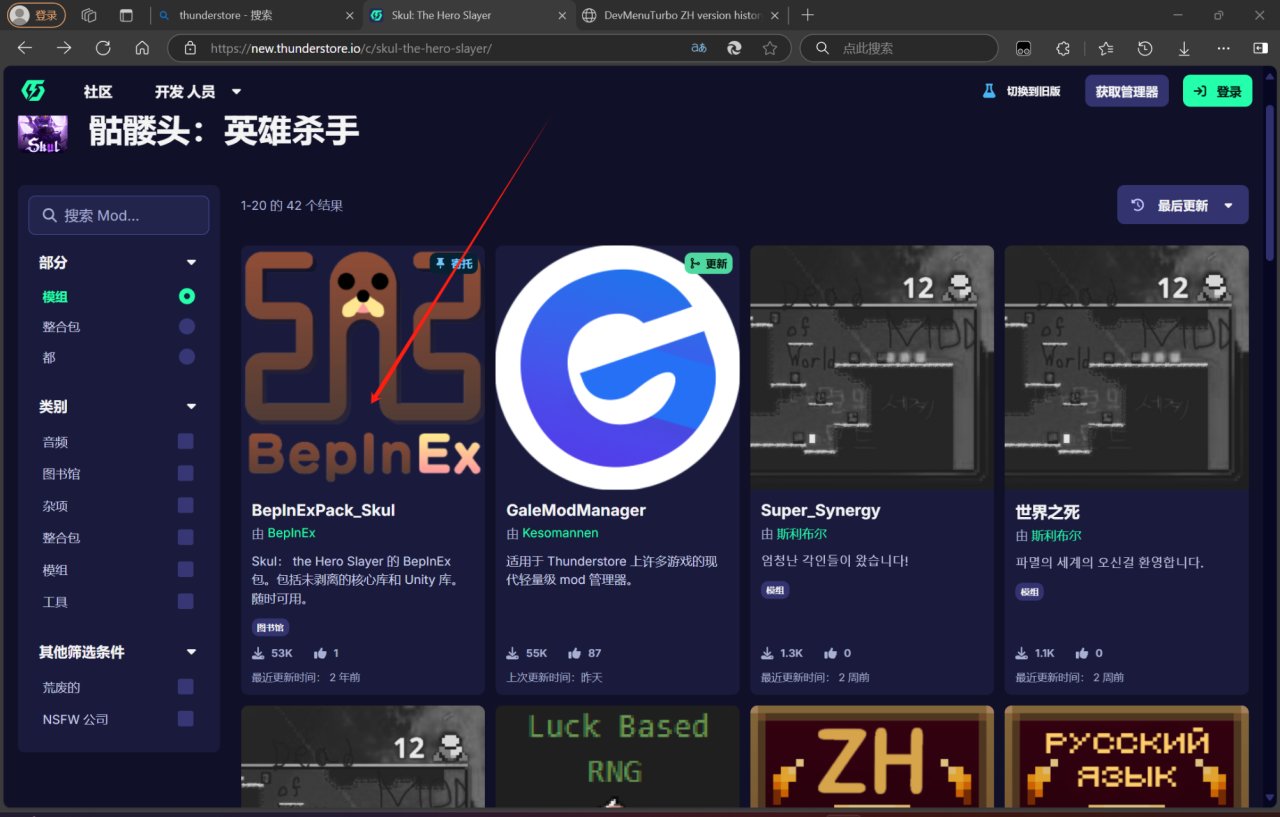Screen dimensions: 1280x817
Task: Select the 都 section radio button
Action: (x=186, y=357)
